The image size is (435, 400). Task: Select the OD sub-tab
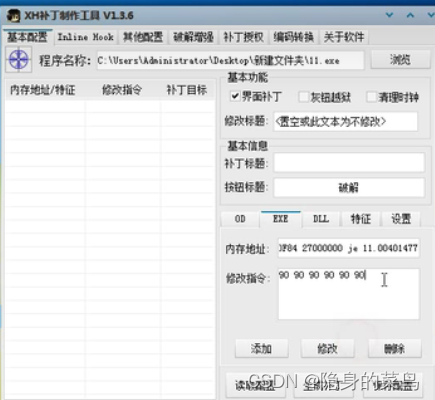240,219
